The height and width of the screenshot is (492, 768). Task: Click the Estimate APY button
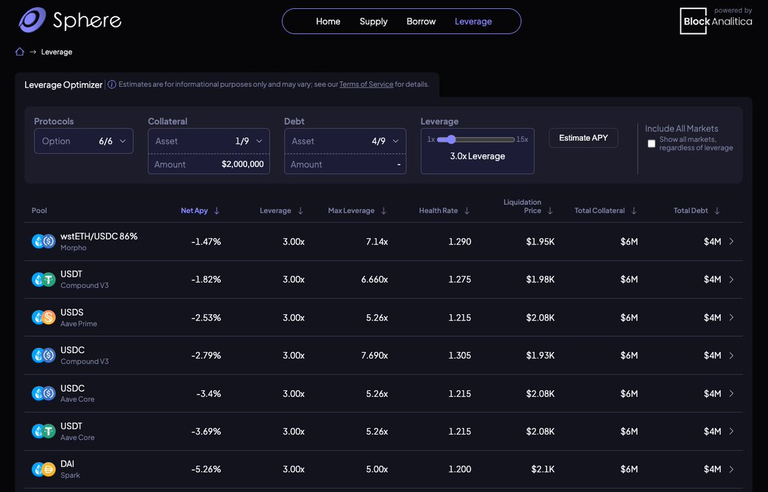click(583, 138)
